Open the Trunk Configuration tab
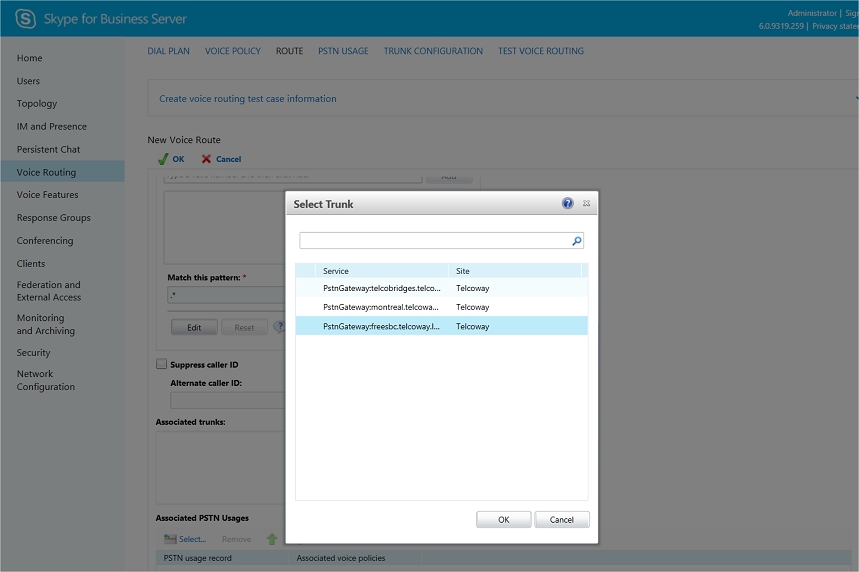The width and height of the screenshot is (859, 572). pos(433,51)
